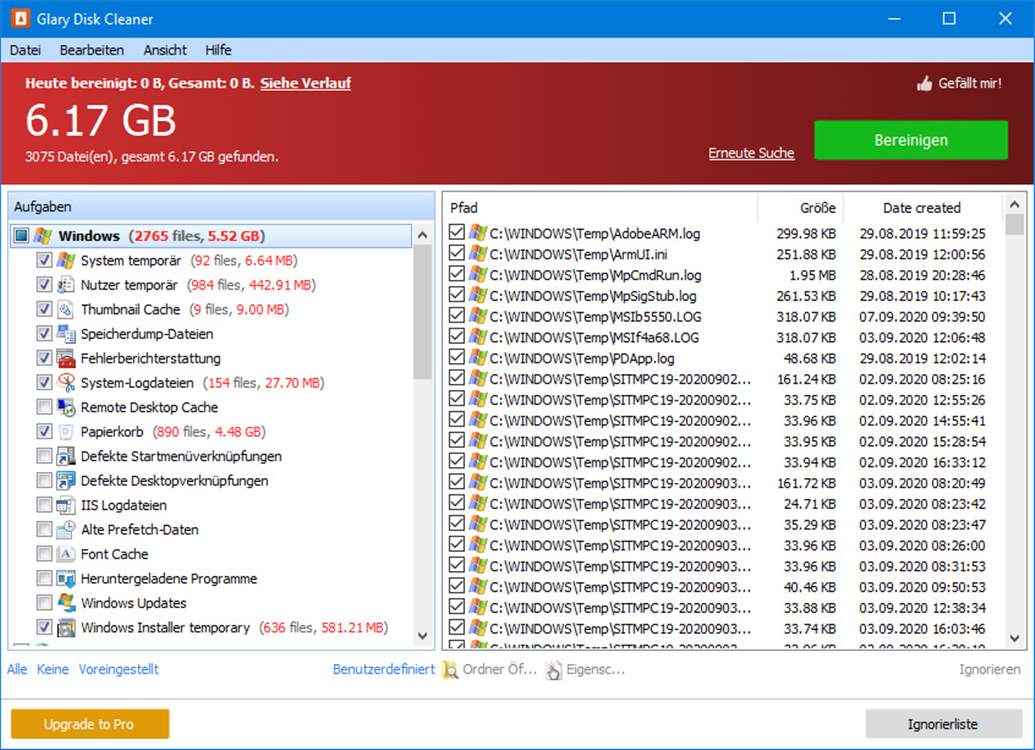Click the Defekte Desktopverknüpfungen icon
The height and width of the screenshot is (750, 1035).
(66, 480)
